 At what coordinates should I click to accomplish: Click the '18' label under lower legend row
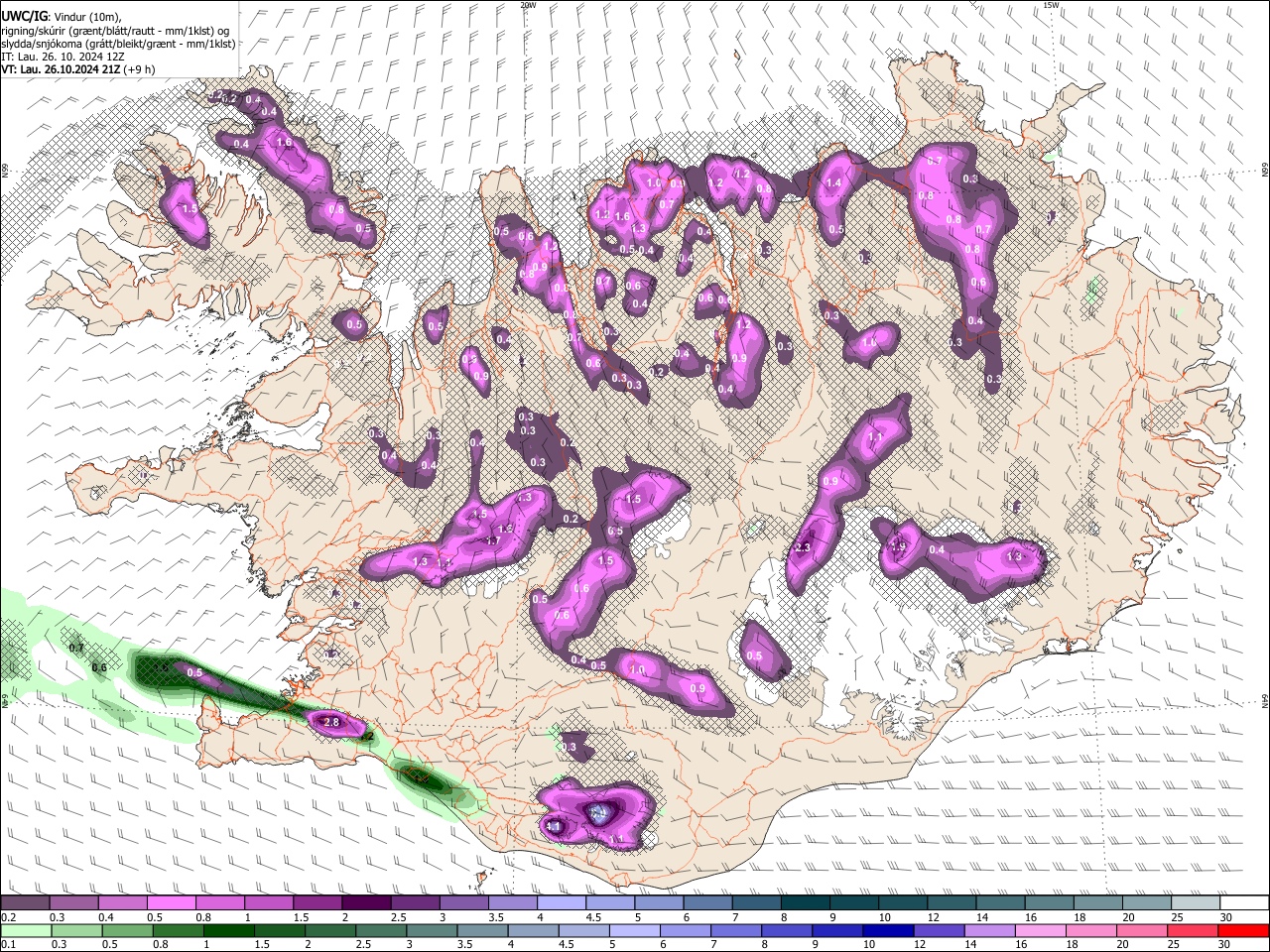(1078, 944)
